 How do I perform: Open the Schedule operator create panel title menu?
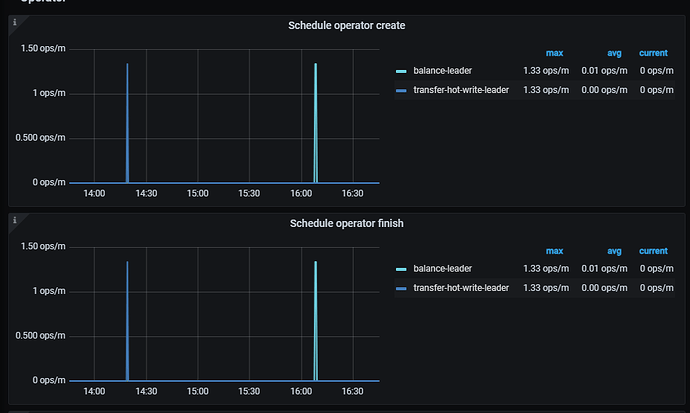click(x=346, y=25)
